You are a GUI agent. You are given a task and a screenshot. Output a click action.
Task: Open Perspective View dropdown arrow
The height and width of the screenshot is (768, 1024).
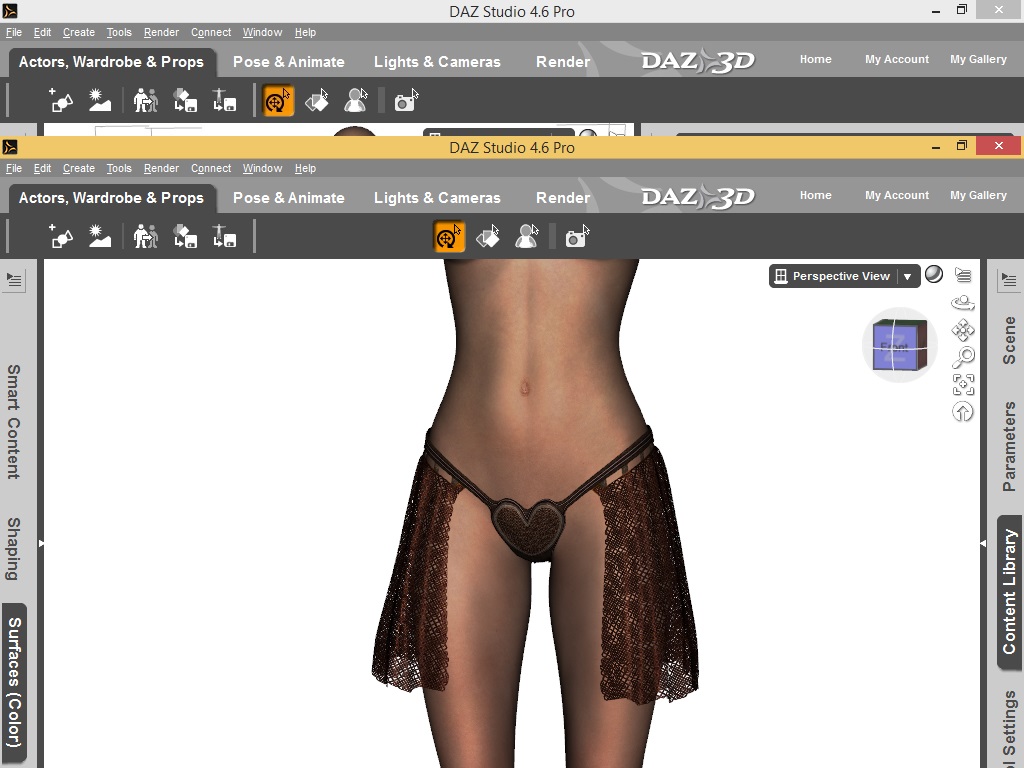pyautogui.click(x=908, y=276)
